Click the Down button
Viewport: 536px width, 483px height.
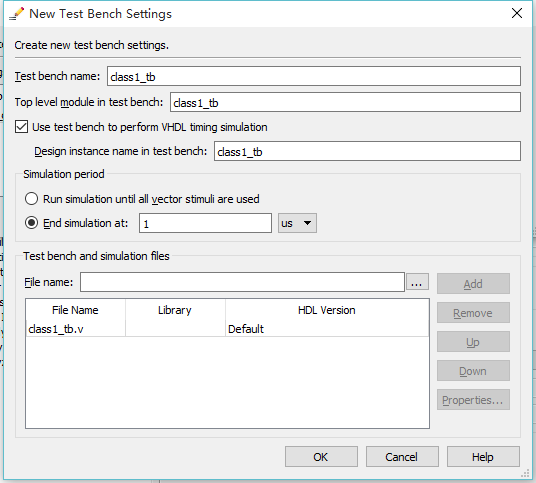coord(473,371)
